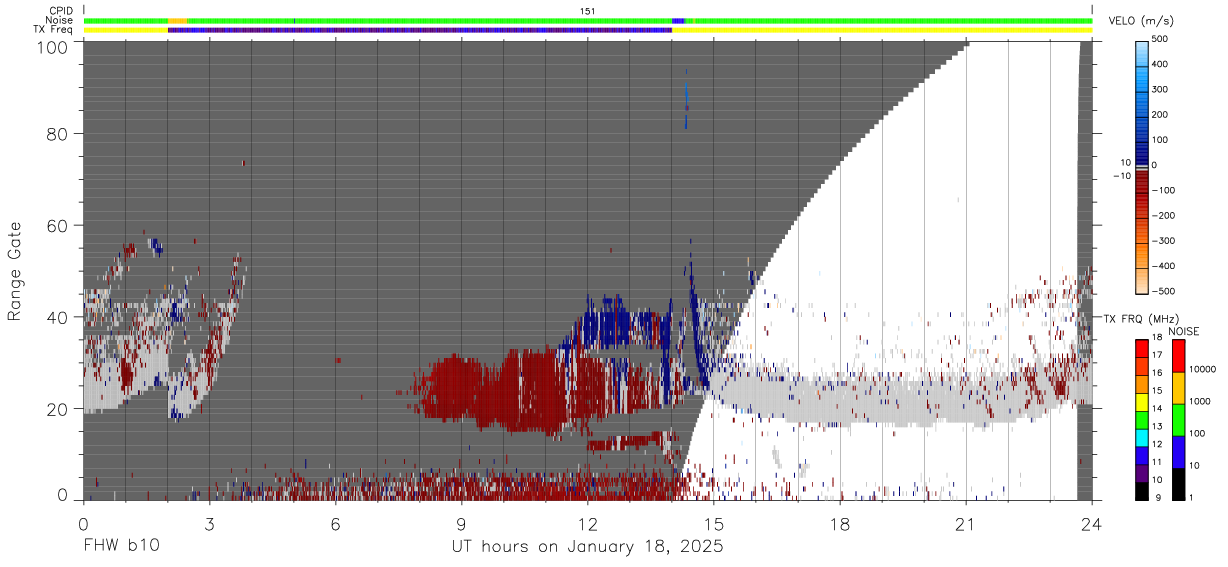
Task: Click the '24' hour label on the x-axis
Action: coord(1092,523)
